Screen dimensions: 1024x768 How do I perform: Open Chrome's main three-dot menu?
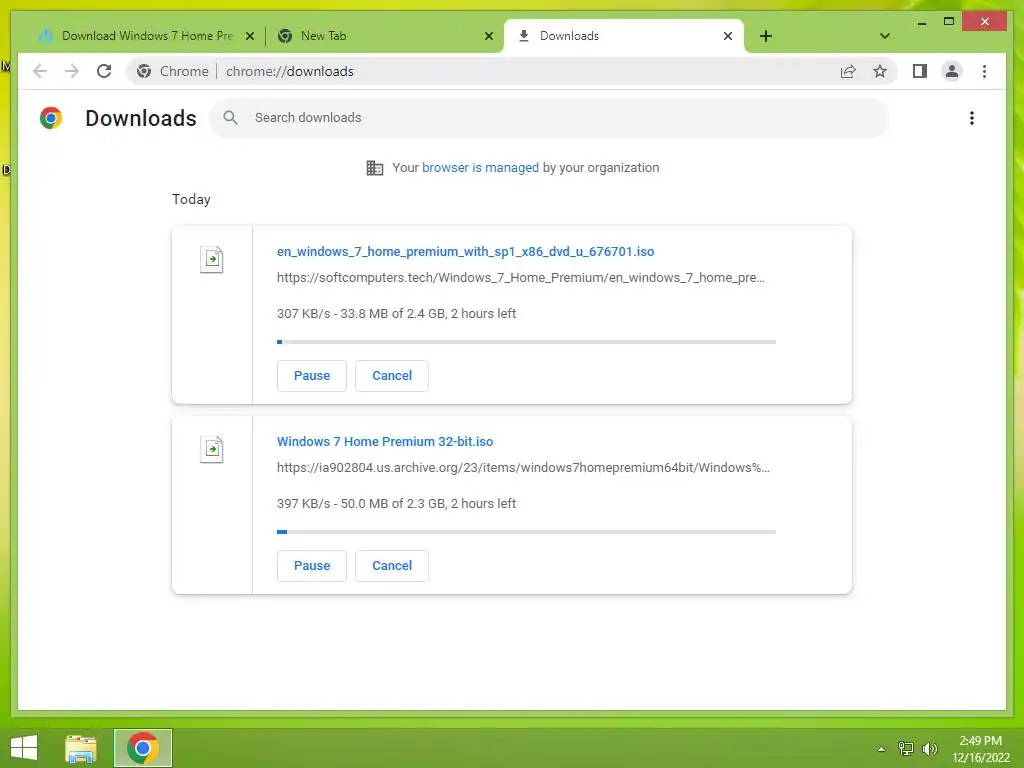coord(984,71)
